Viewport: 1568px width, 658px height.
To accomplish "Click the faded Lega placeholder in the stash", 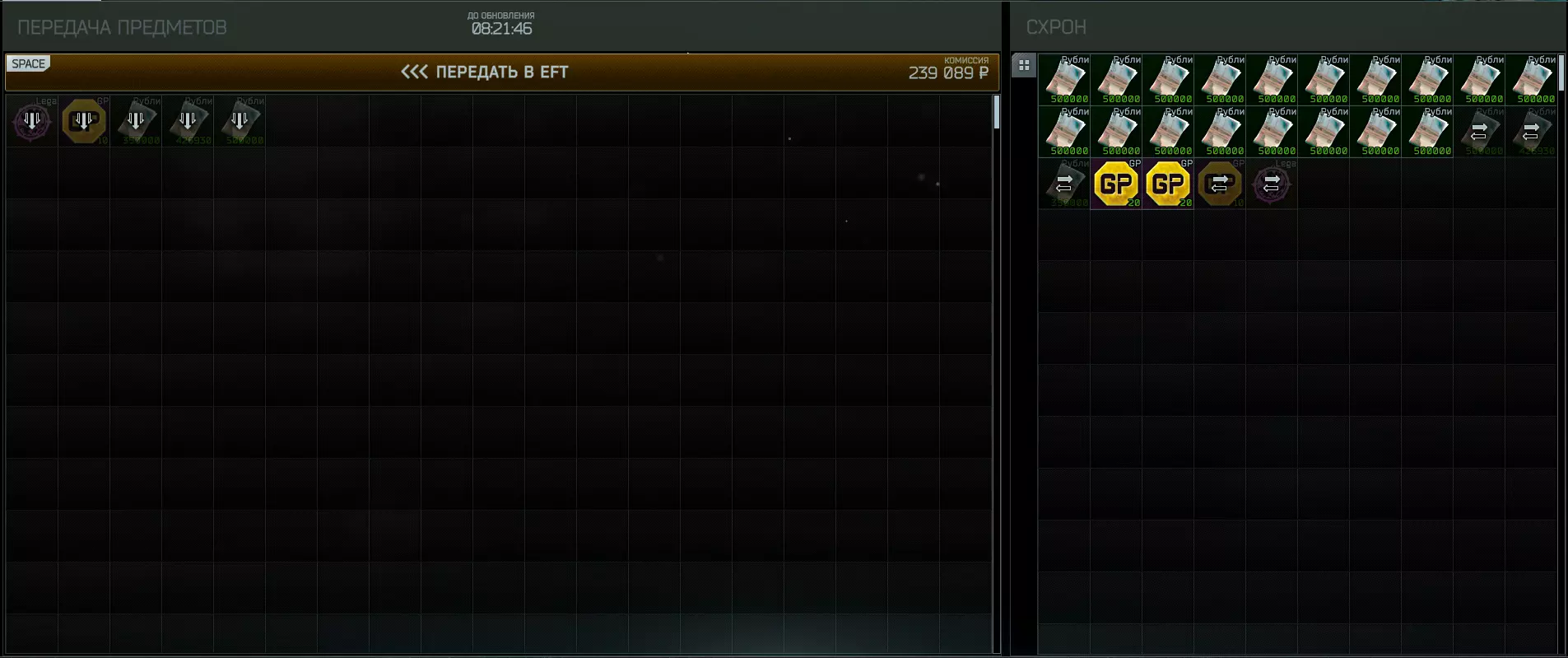I will [x=1272, y=184].
